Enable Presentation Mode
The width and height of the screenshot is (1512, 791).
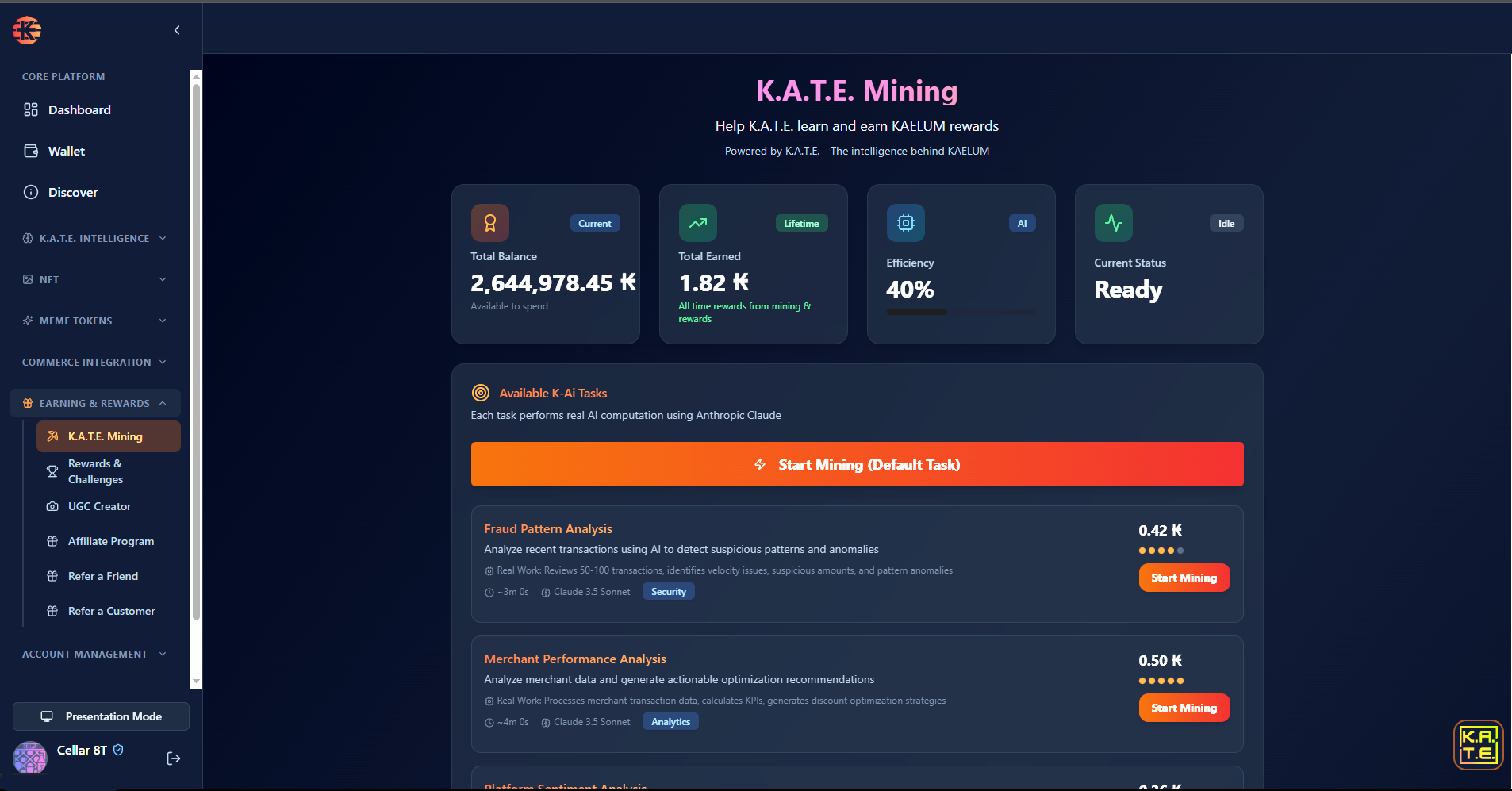101,716
